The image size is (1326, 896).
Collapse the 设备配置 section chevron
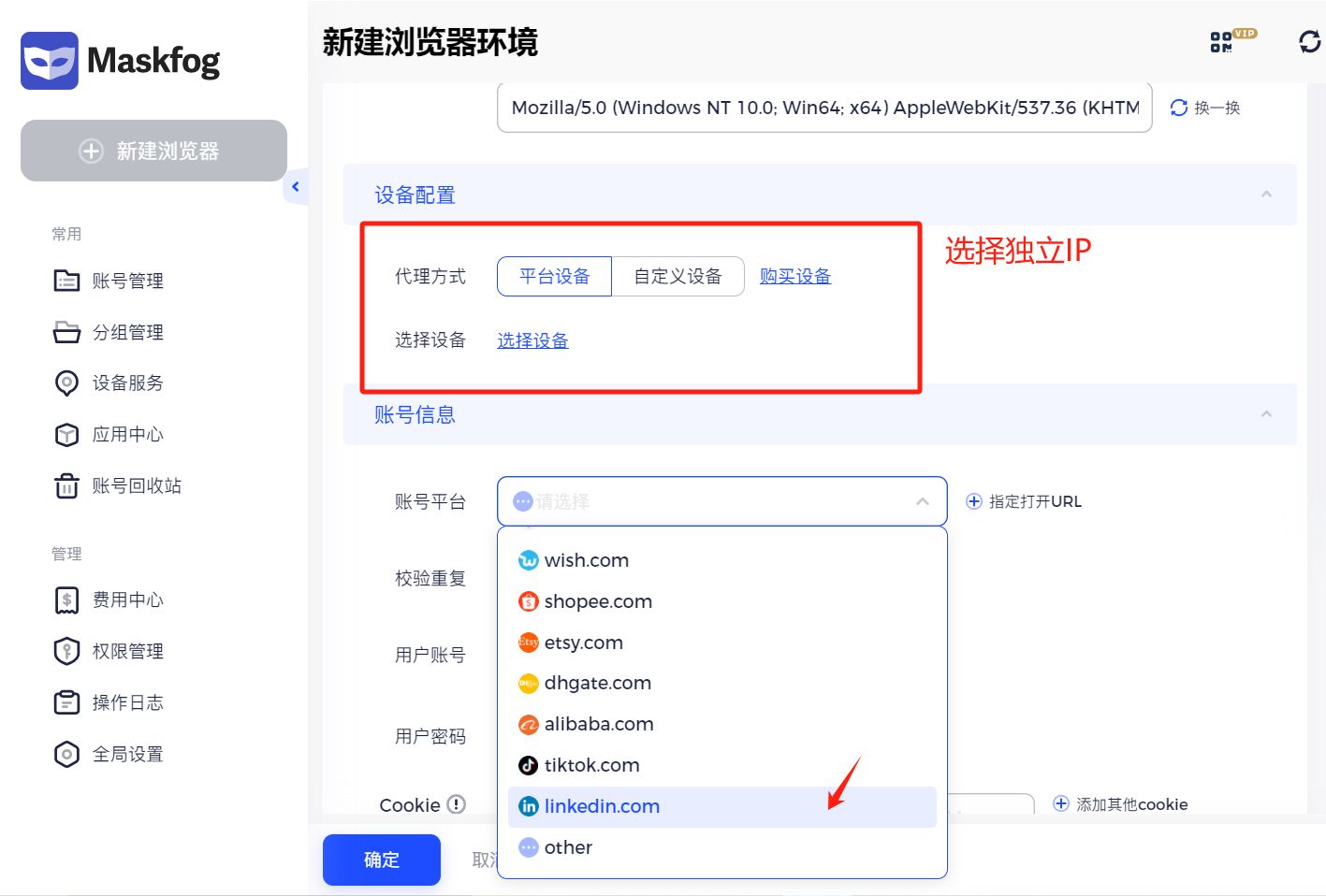click(1266, 194)
